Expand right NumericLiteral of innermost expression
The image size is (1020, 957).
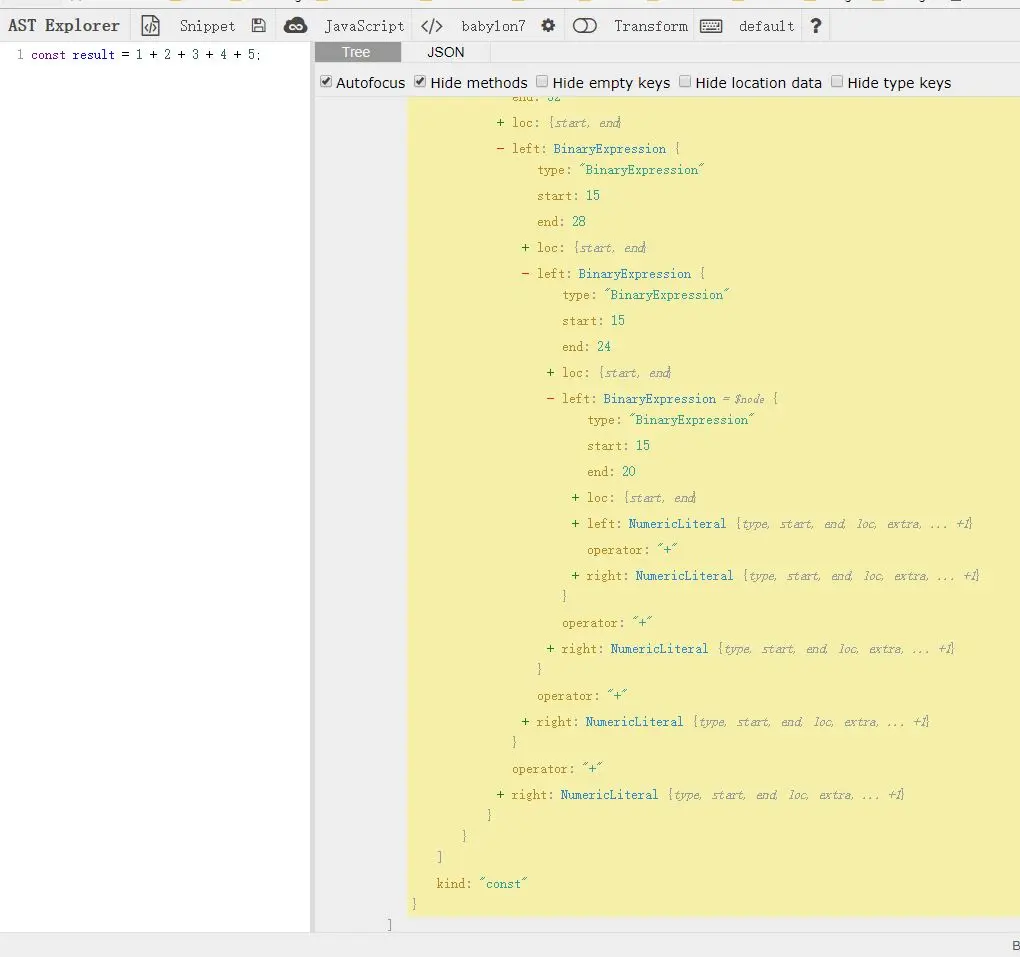tap(576, 575)
